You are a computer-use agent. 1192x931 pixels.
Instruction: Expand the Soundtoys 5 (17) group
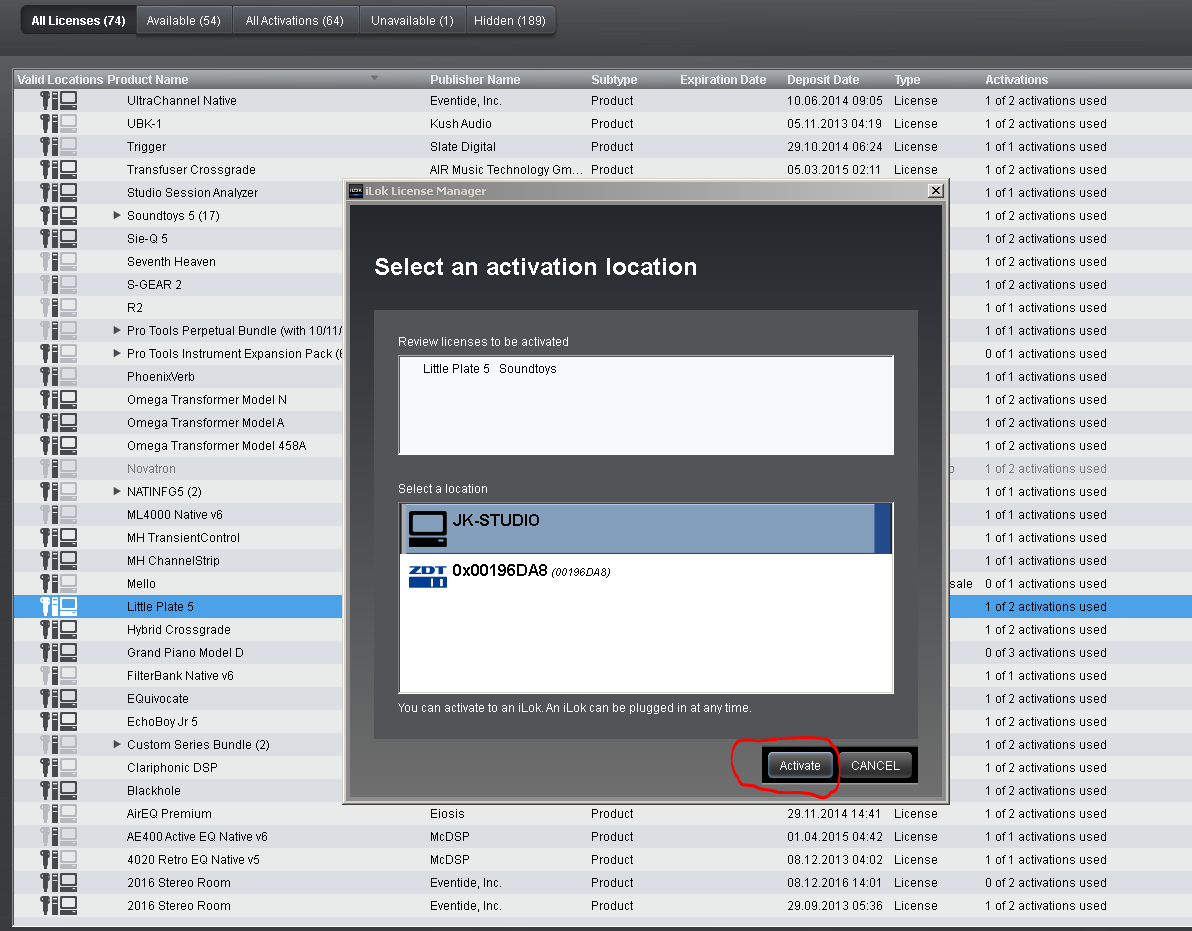pos(117,215)
